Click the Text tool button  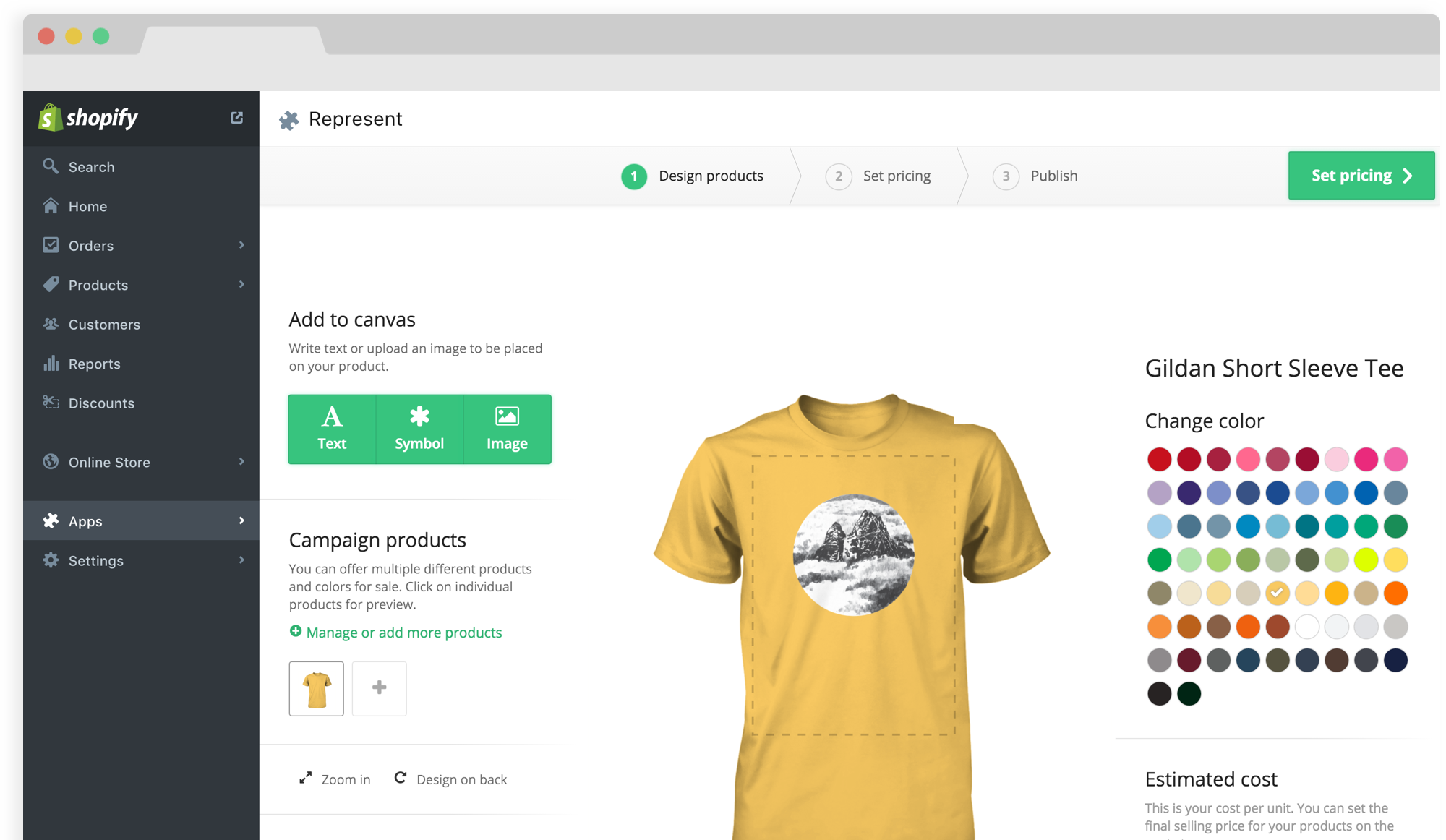332,429
